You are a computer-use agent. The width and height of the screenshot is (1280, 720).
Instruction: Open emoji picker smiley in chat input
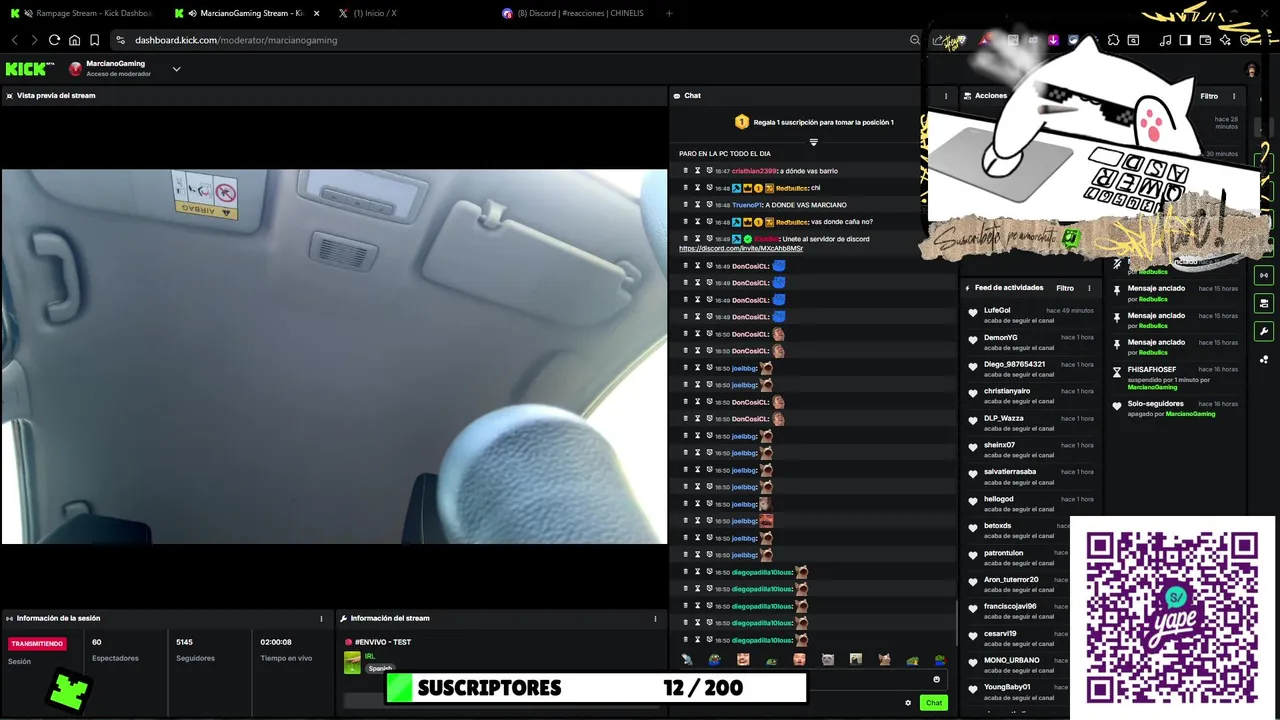pyautogui.click(x=936, y=679)
